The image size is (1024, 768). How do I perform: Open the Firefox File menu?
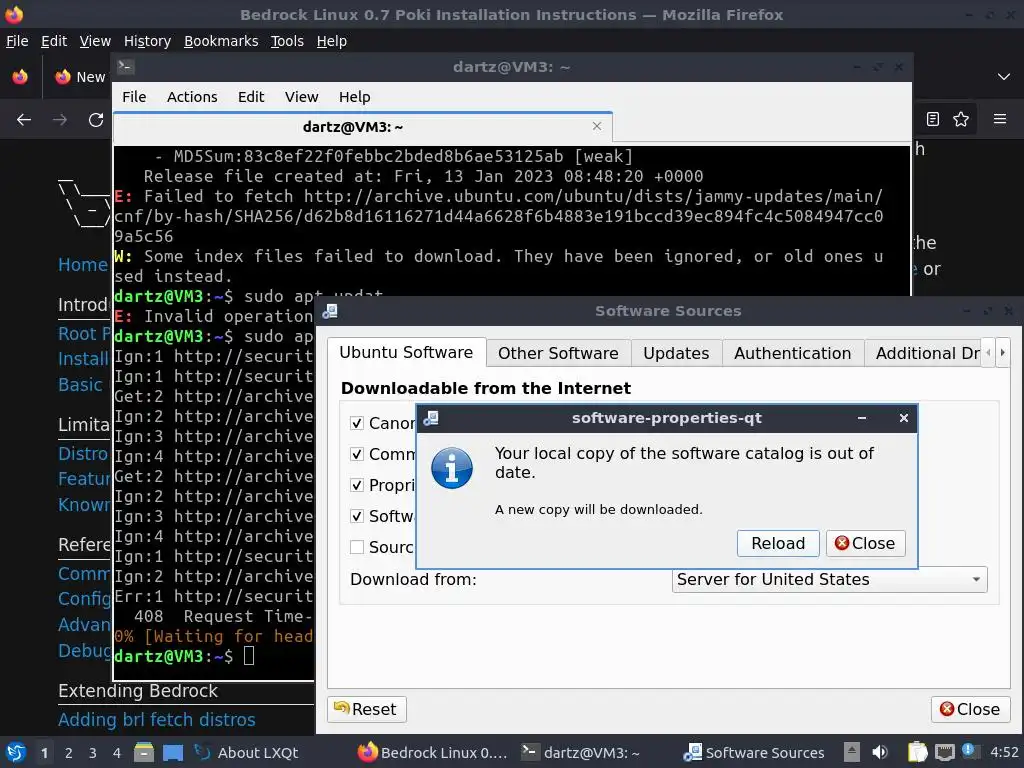17,41
